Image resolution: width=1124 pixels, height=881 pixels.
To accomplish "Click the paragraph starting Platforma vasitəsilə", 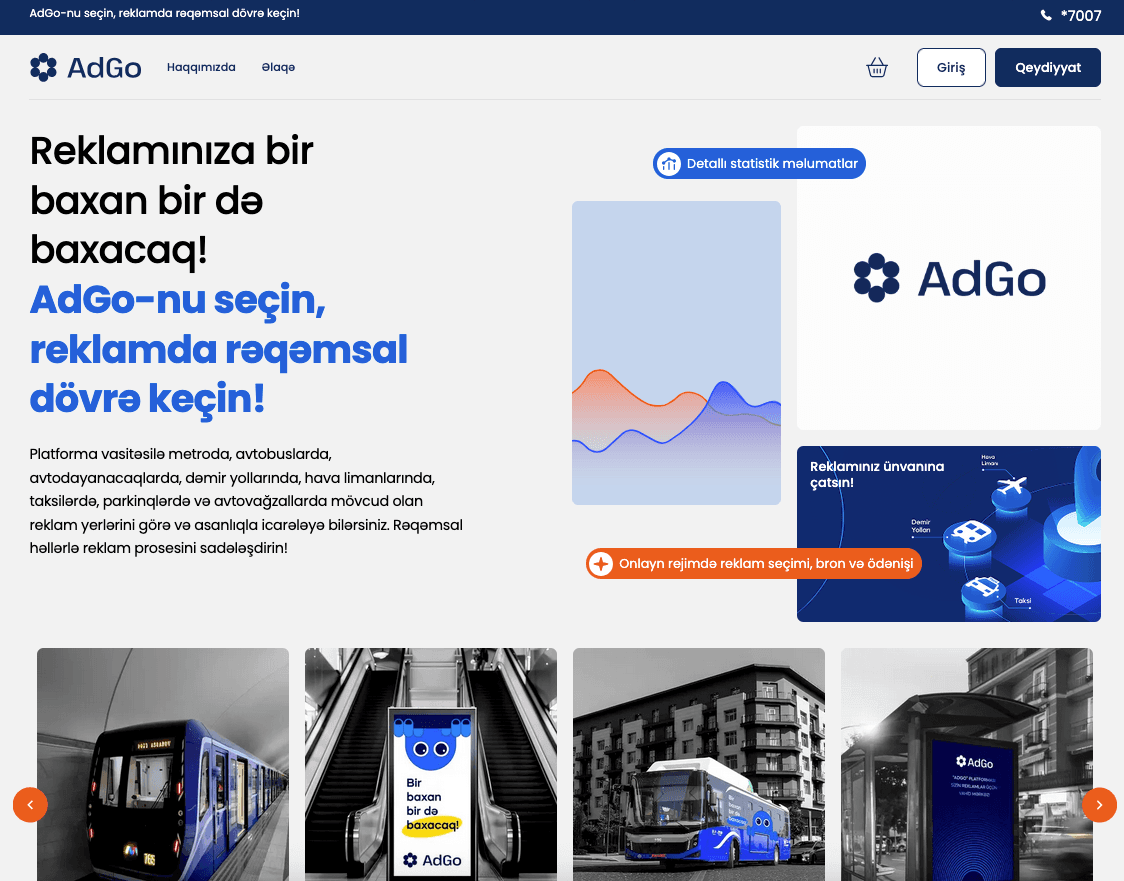I will 246,501.
